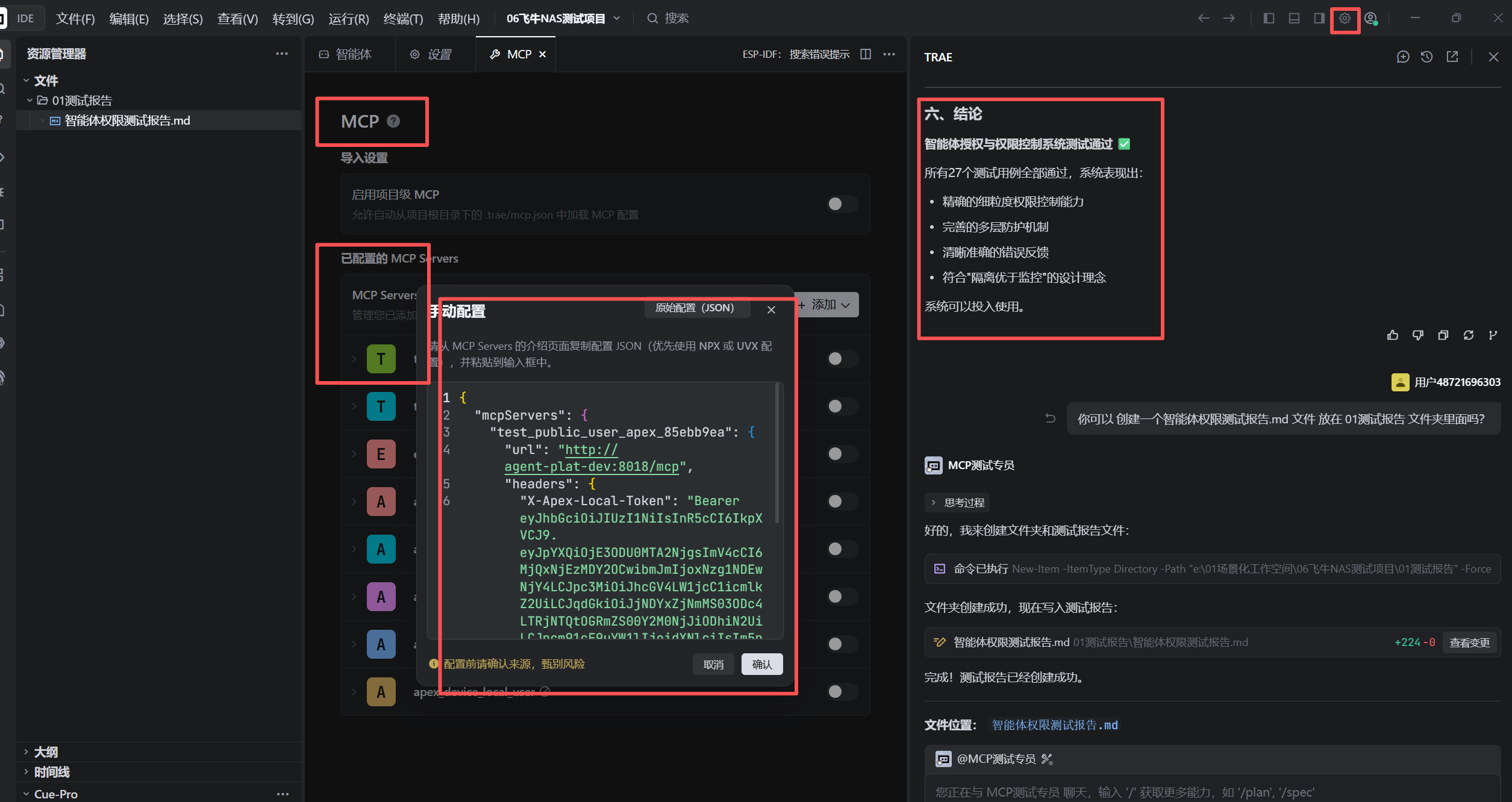Click 确认 in manual config dialog
1512x802 pixels.
click(x=762, y=664)
